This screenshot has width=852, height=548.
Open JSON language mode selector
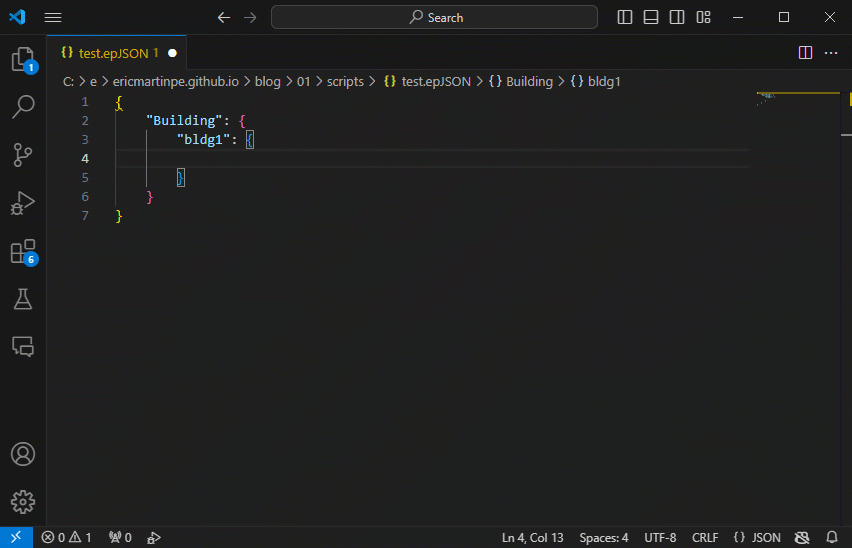(x=757, y=538)
